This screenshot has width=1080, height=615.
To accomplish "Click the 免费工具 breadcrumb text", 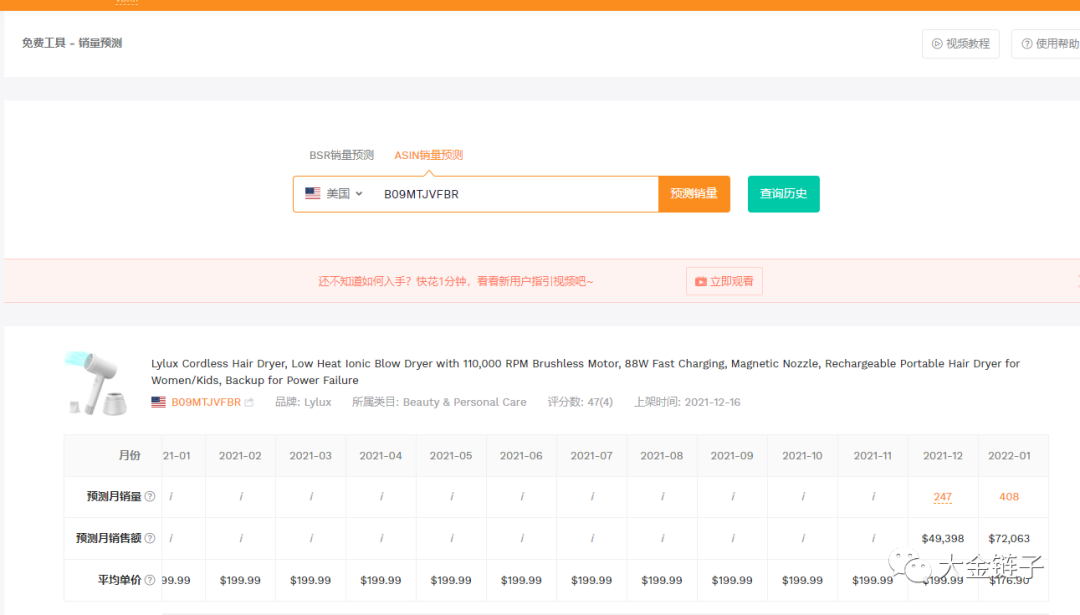I will 43,43.
